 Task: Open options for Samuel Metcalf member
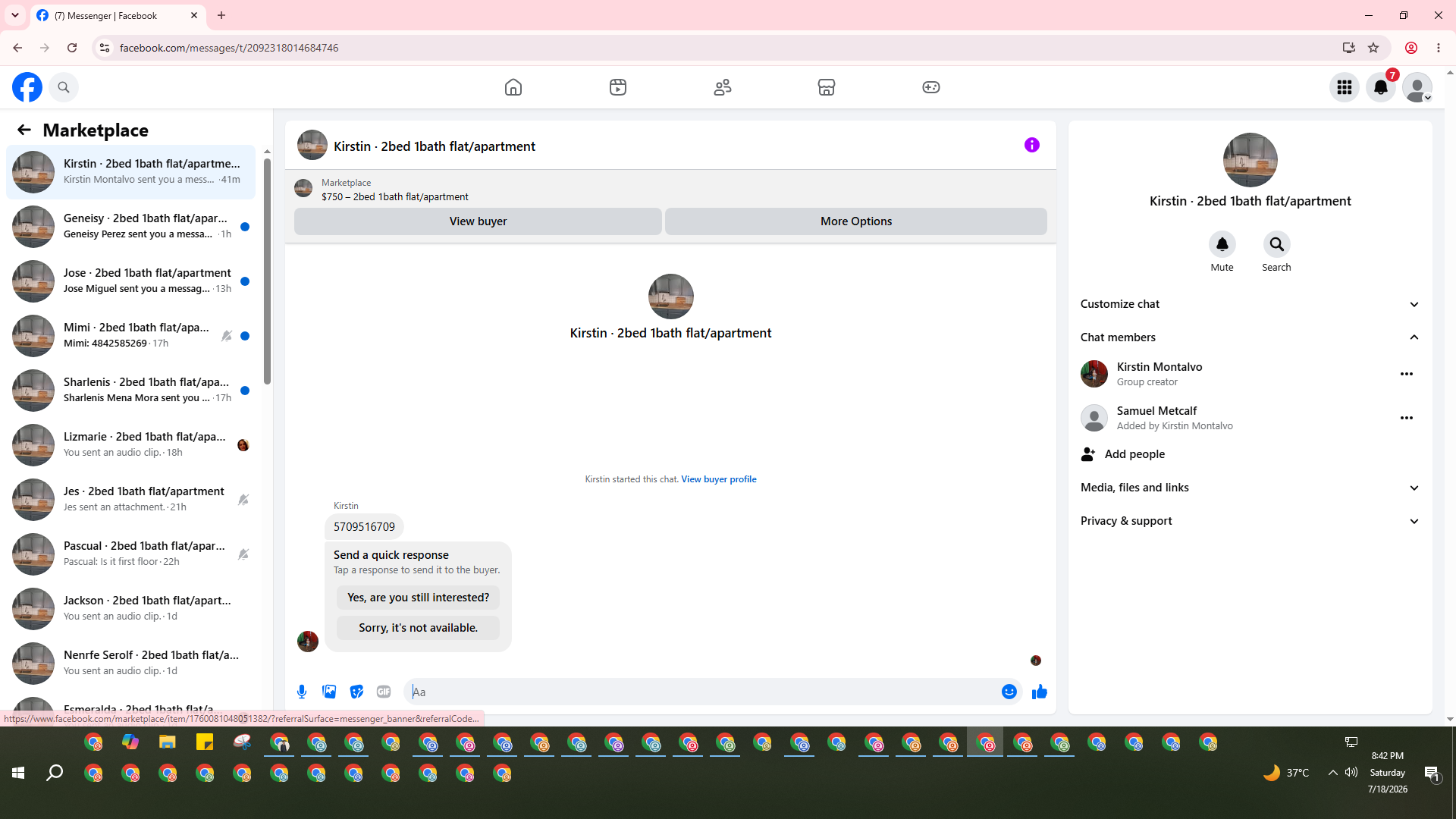click(1407, 418)
